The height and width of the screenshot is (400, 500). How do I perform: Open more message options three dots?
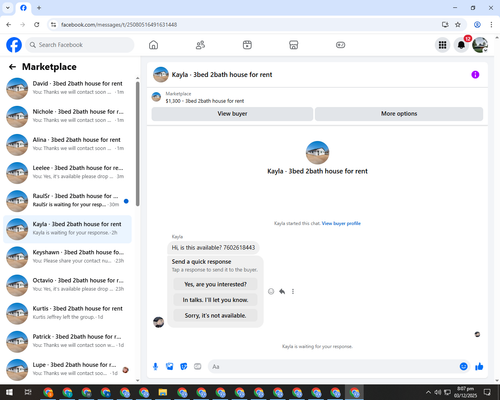(x=293, y=292)
